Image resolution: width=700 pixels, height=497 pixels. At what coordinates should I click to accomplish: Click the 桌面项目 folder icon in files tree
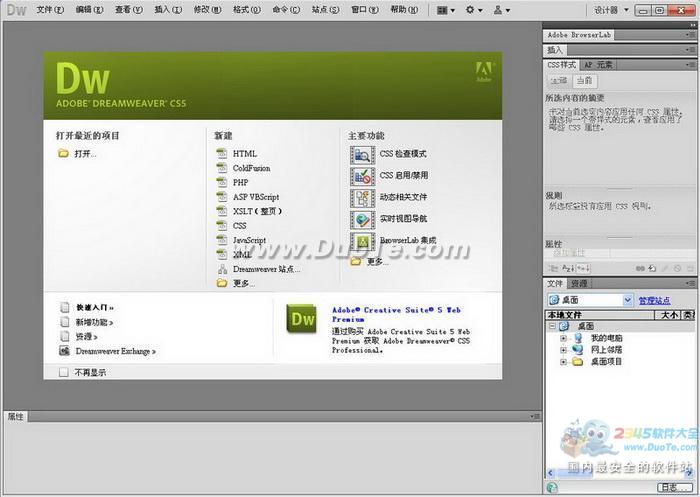coord(578,361)
